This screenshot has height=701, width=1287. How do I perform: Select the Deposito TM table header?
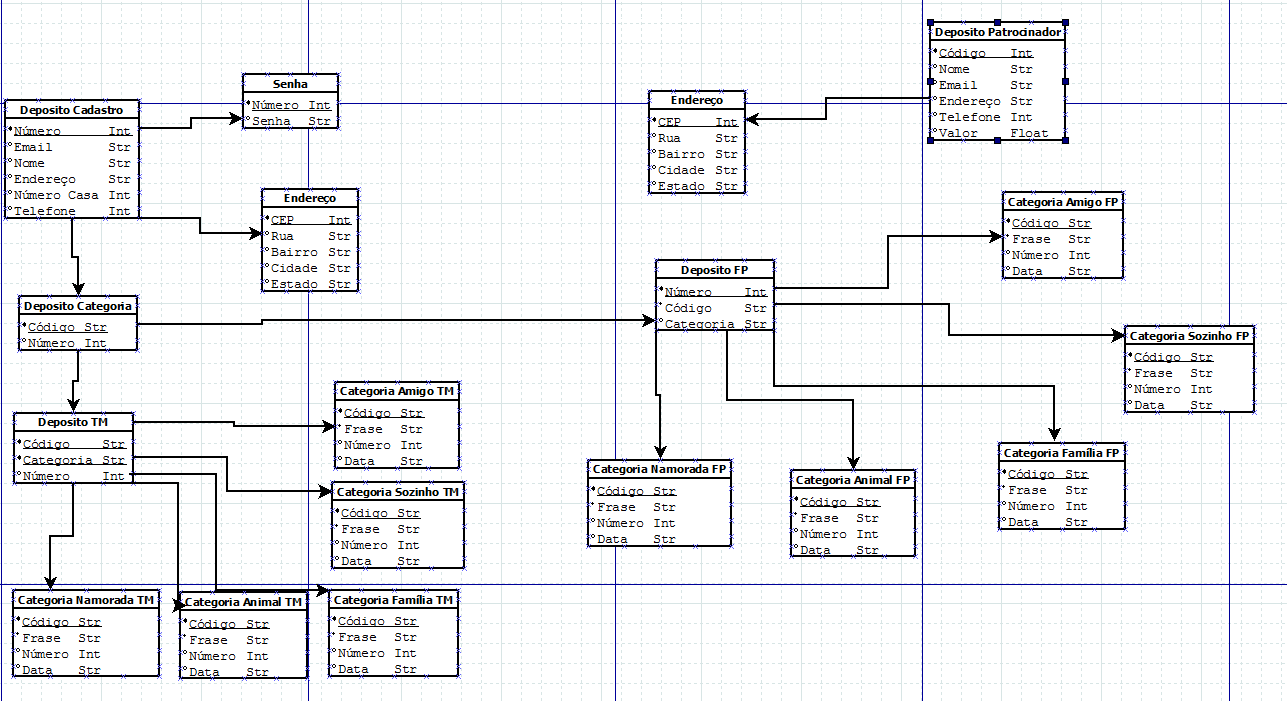(72, 422)
